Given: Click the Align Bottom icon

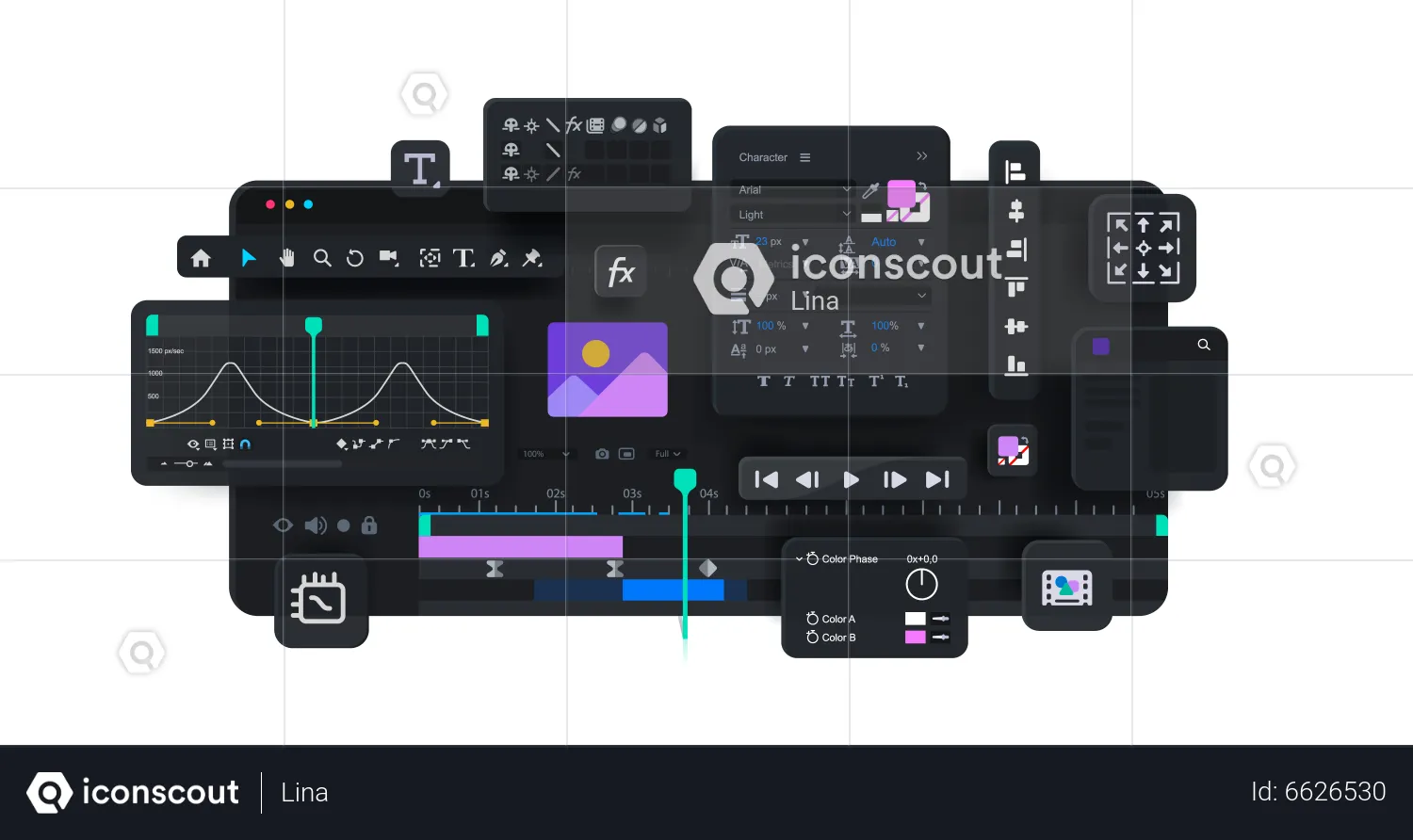Looking at the screenshot, I should (1015, 365).
